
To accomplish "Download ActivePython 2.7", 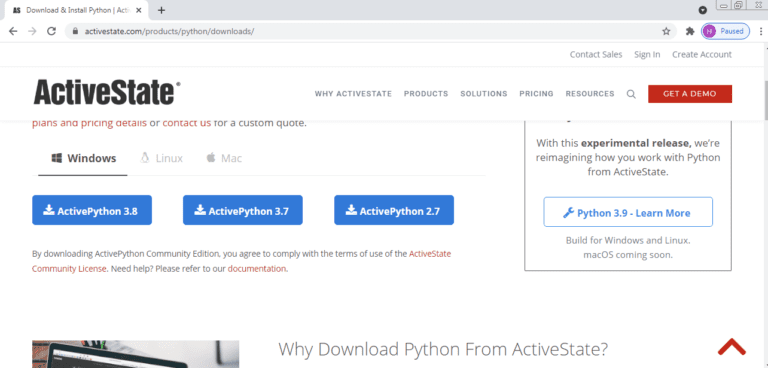I will (394, 210).
